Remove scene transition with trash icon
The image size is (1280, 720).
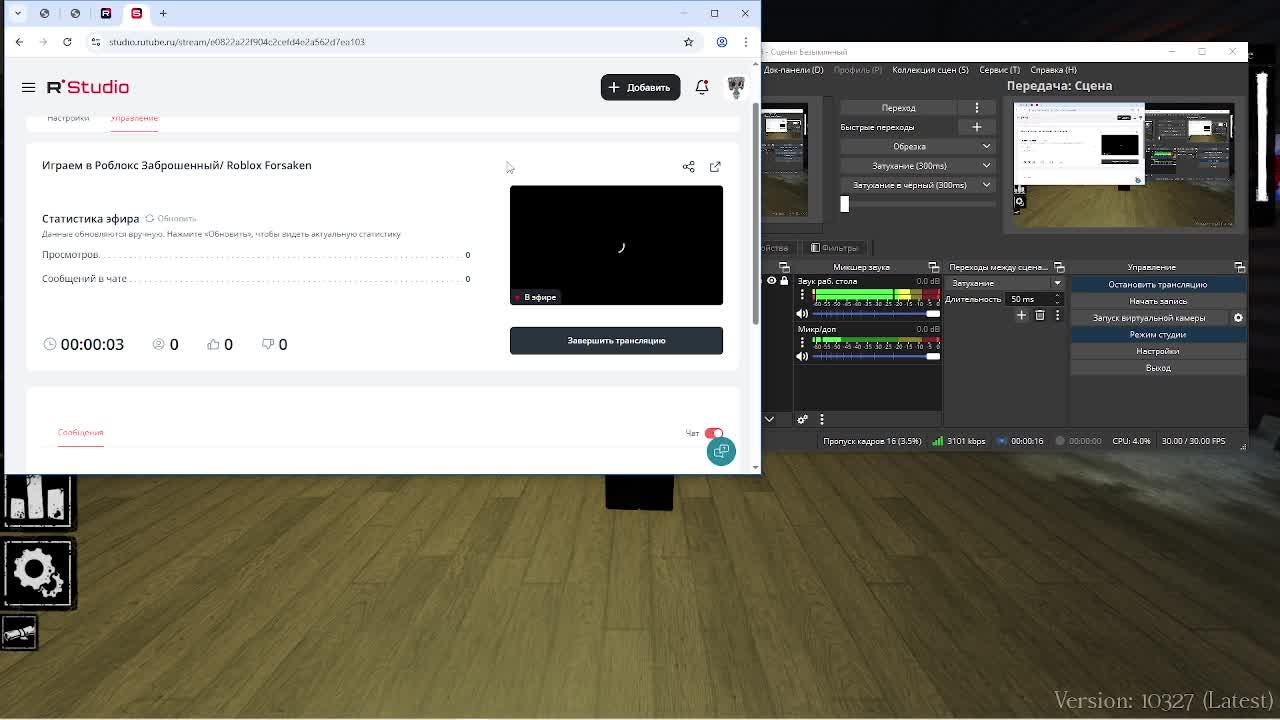pos(1040,316)
